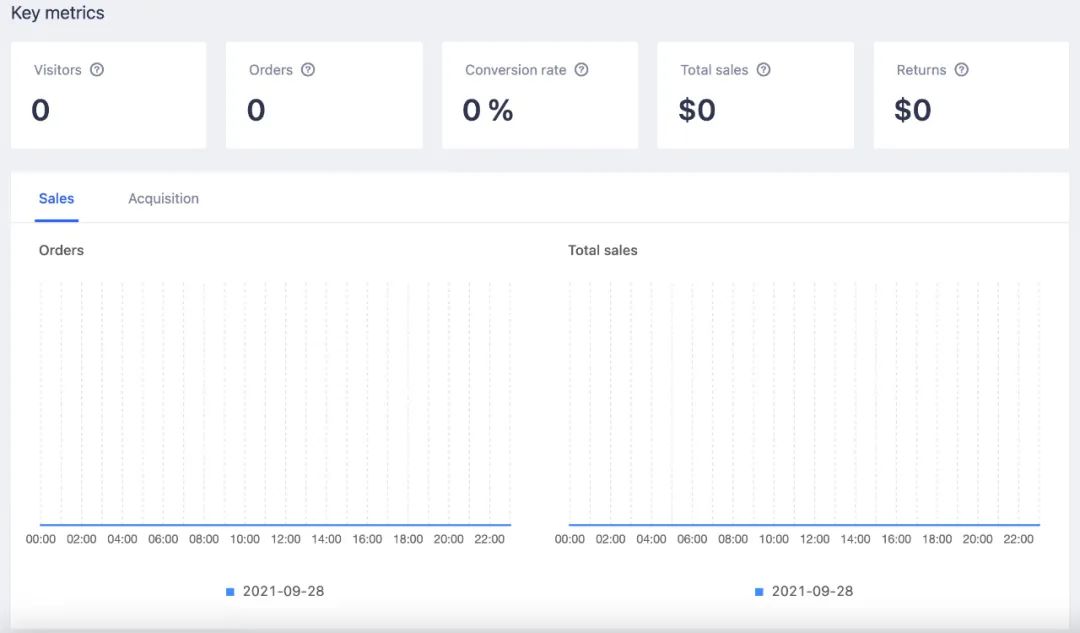Select the Conversion rate 0 % card
Viewport: 1080px width, 633px height.
pos(540,95)
